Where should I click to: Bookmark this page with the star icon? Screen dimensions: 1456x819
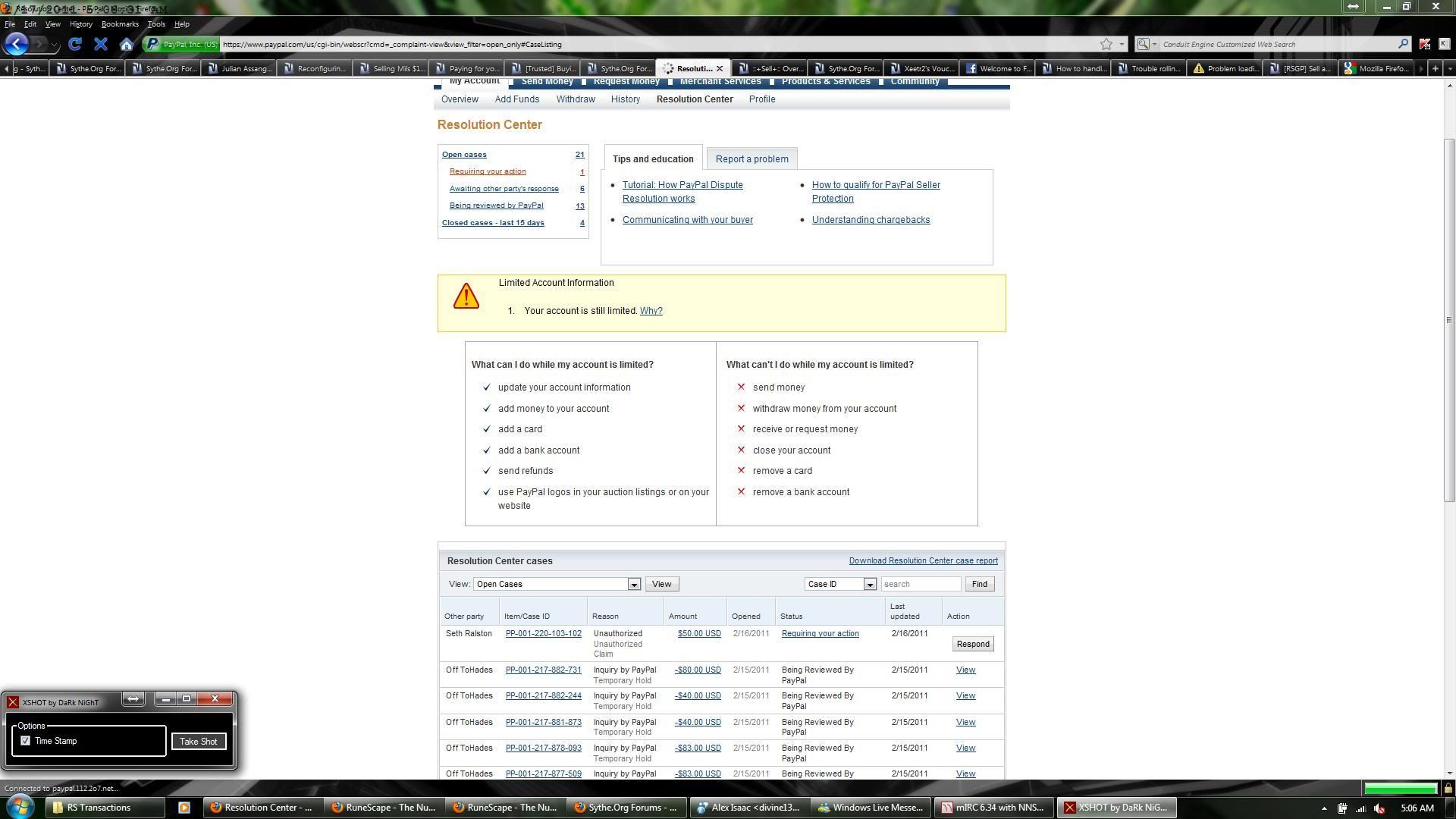pos(1106,44)
